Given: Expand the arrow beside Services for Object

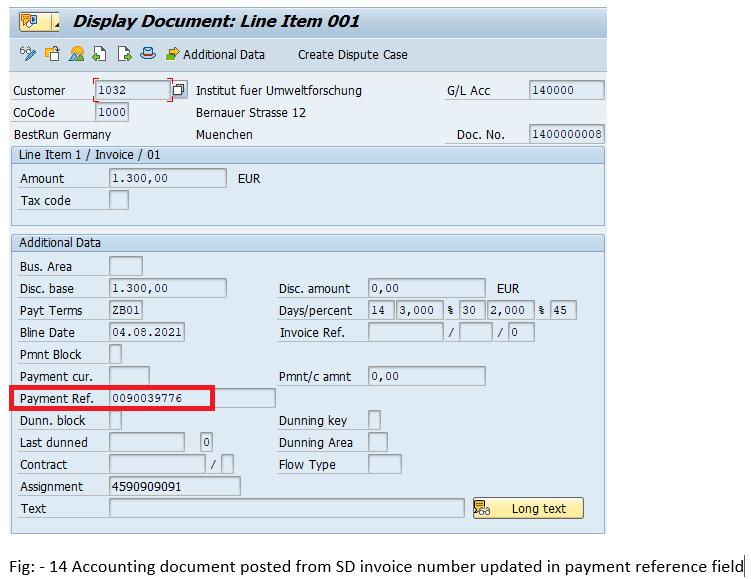Looking at the screenshot, I should (56, 22).
